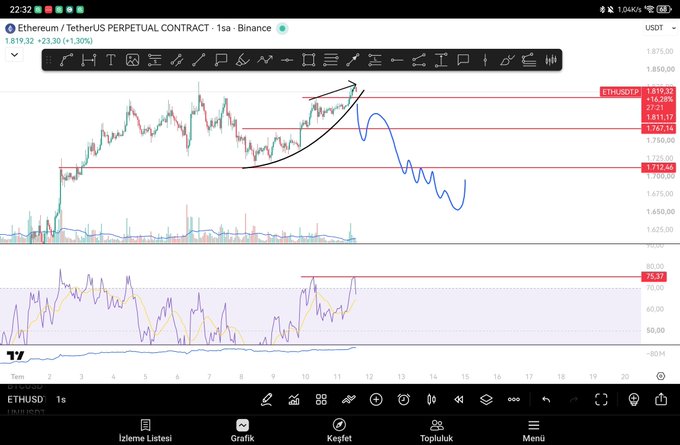Undo the last chart action
Viewport: 680px width, 445px height.
pyautogui.click(x=546, y=399)
